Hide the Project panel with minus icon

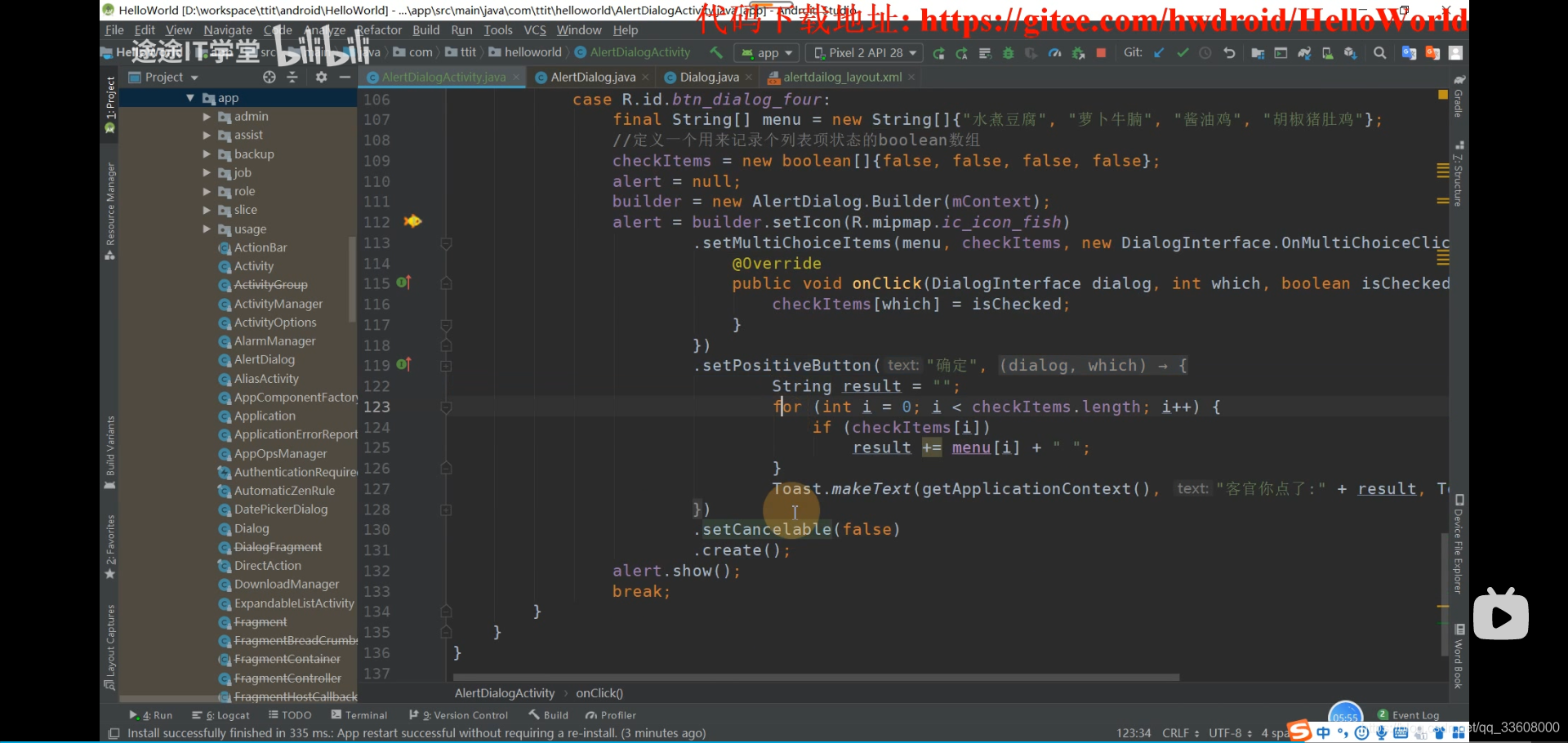345,77
